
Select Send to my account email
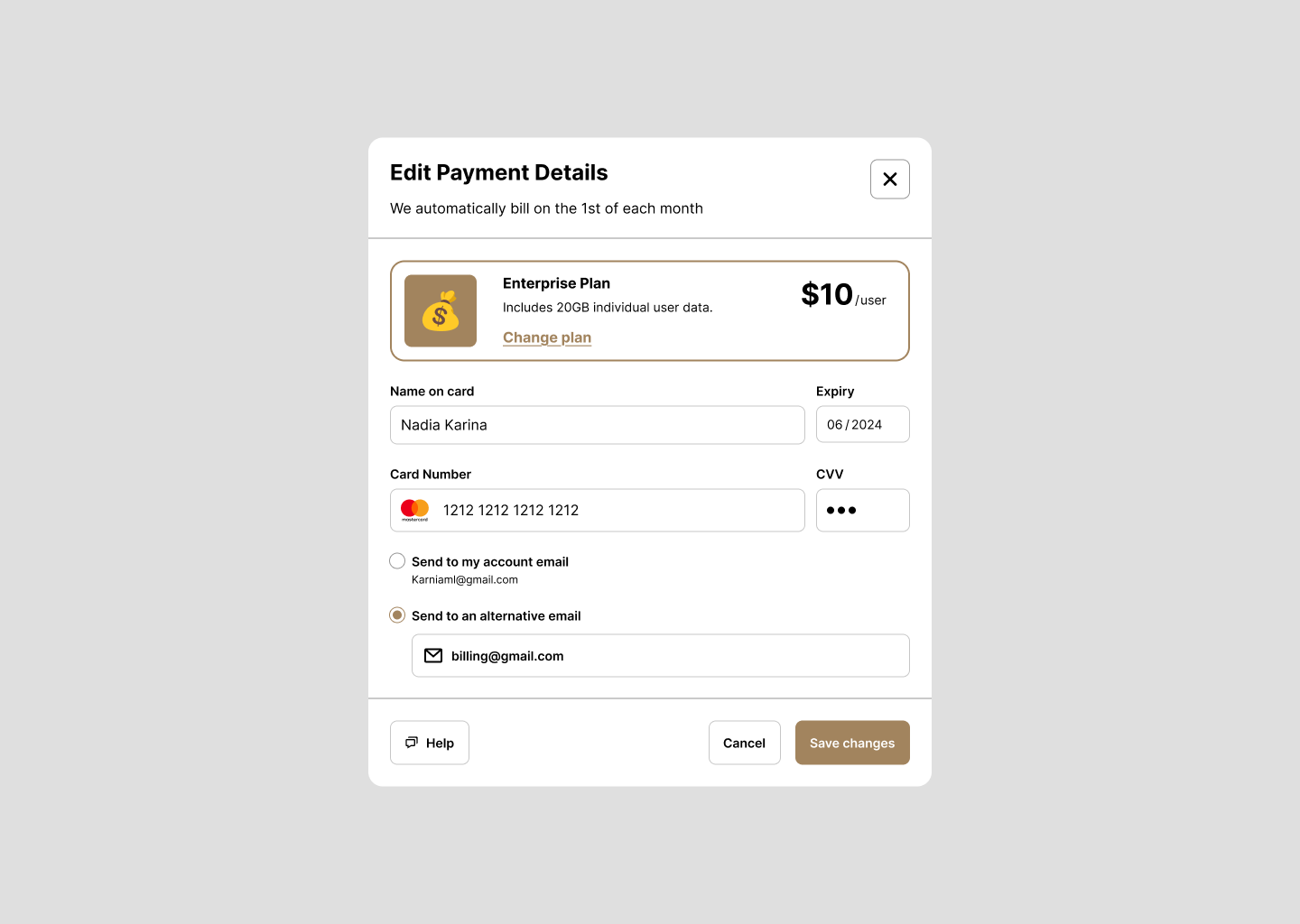397,561
